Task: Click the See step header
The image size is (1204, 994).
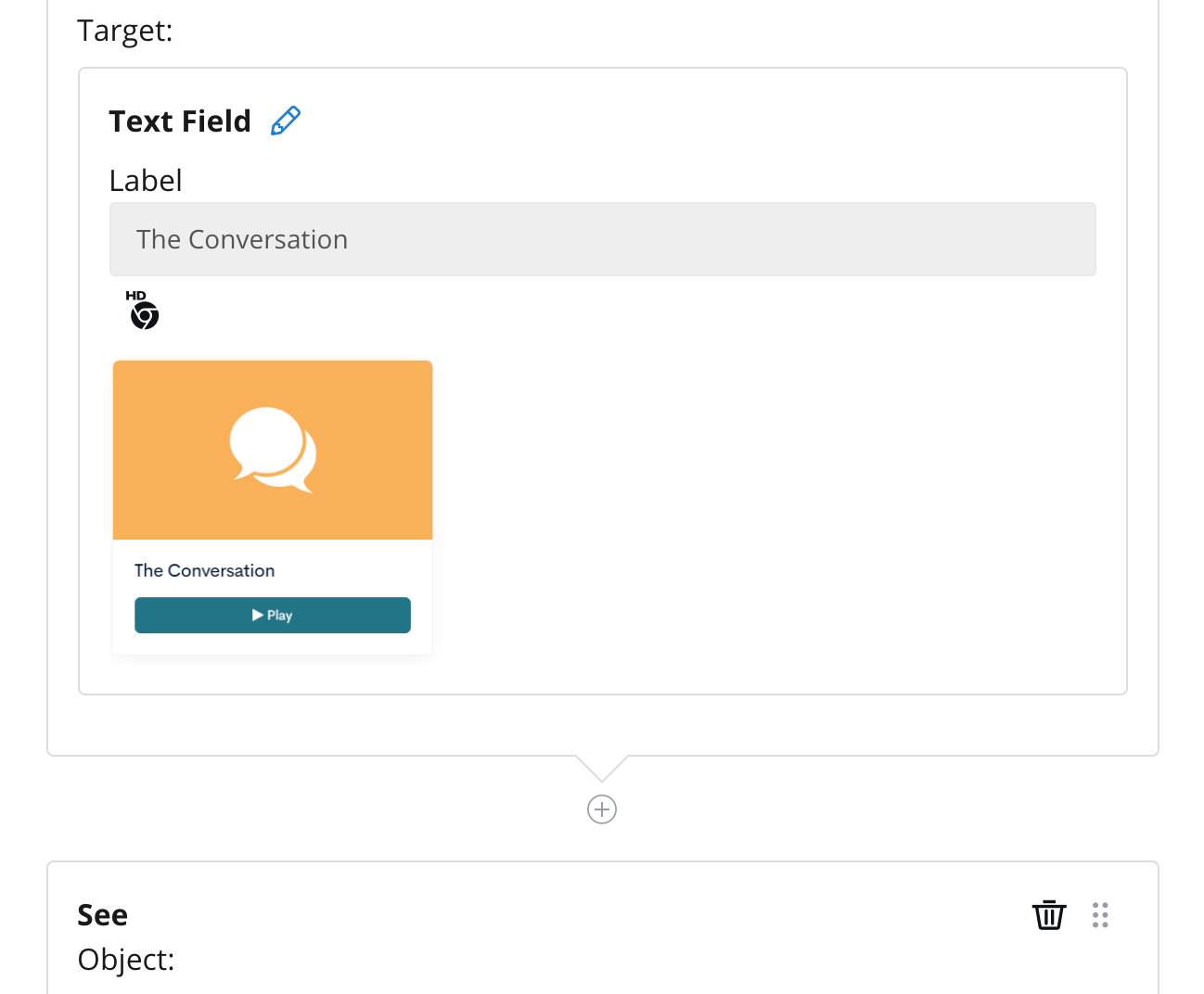Action: pos(102,914)
